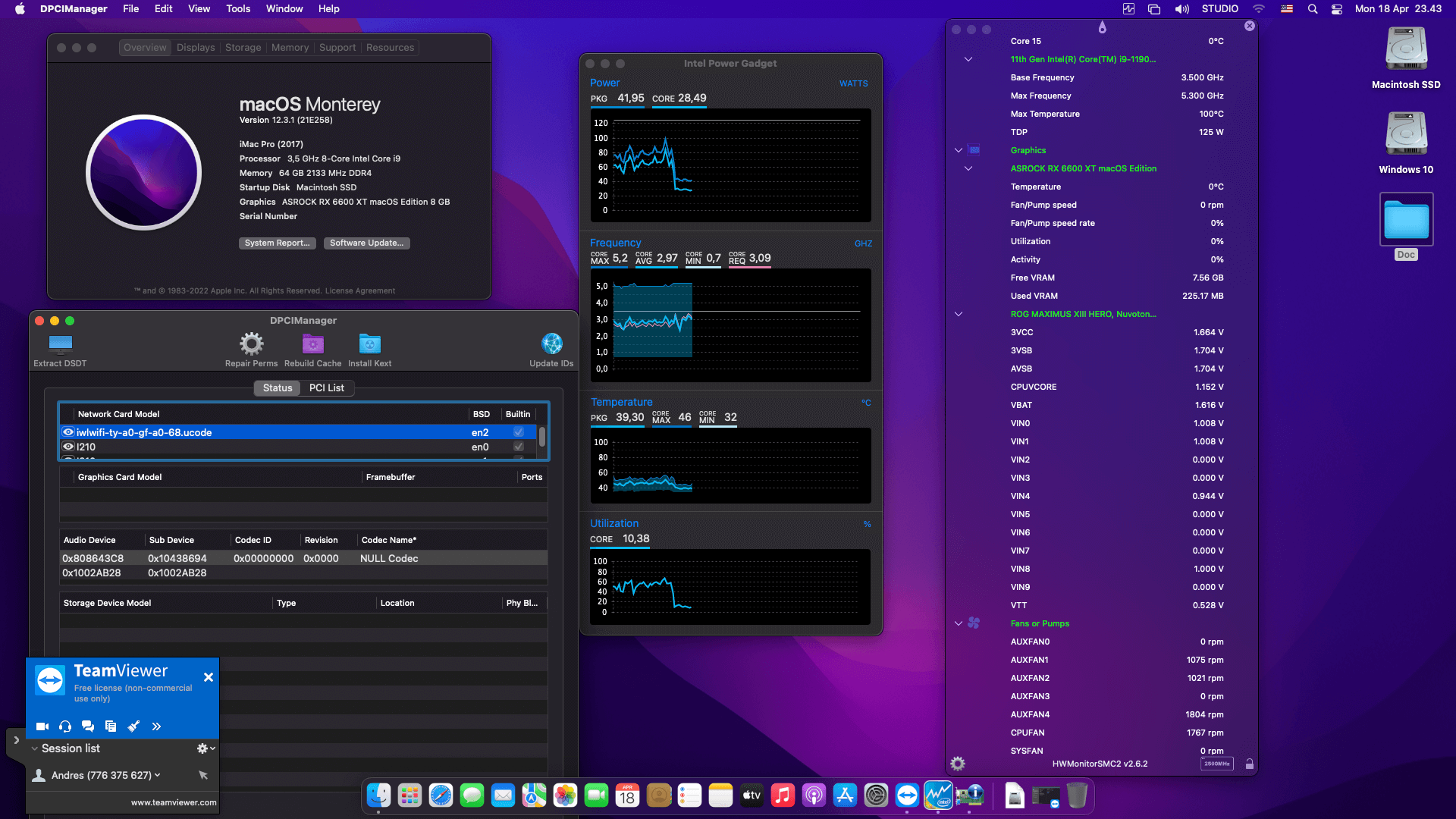Switch to Displays tab in About This Mac
Screen dimensions: 1456x819
(196, 47)
